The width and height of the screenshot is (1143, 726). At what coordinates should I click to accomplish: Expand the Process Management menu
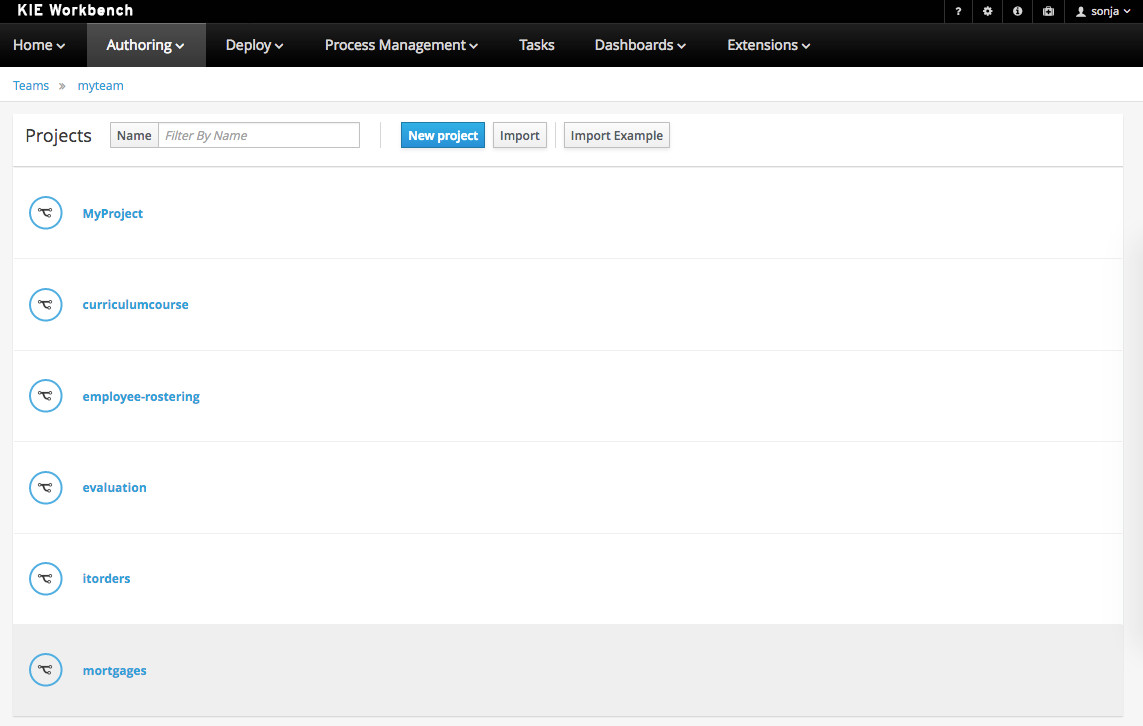point(401,45)
